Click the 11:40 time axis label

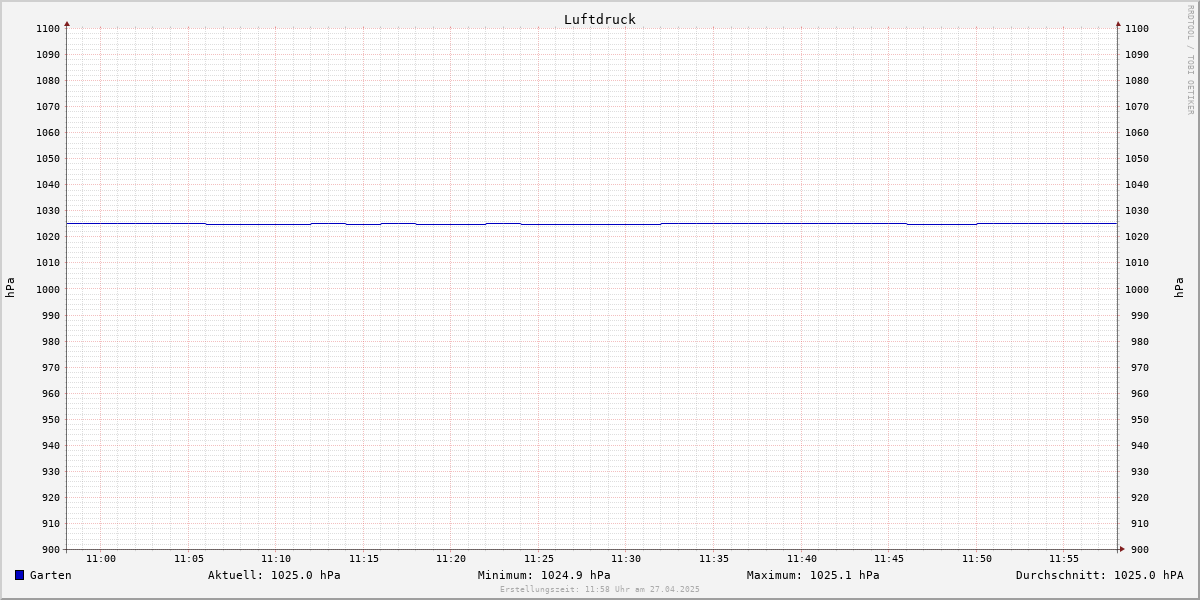pyautogui.click(x=802, y=558)
